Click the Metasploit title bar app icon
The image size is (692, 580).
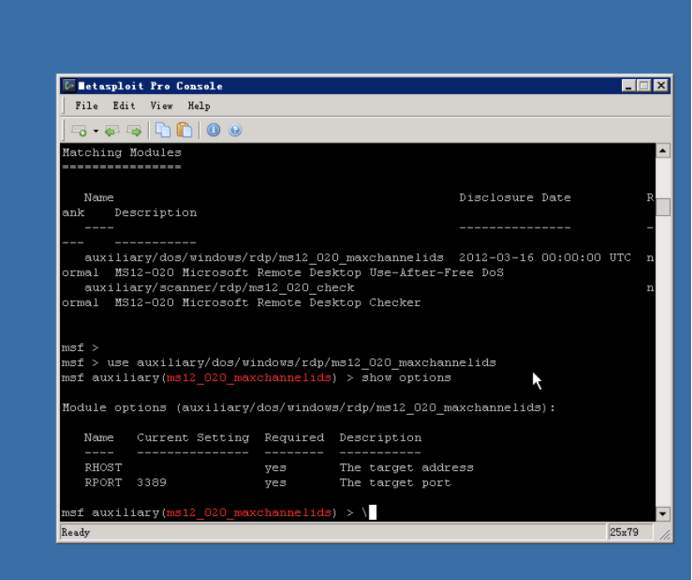coord(69,85)
